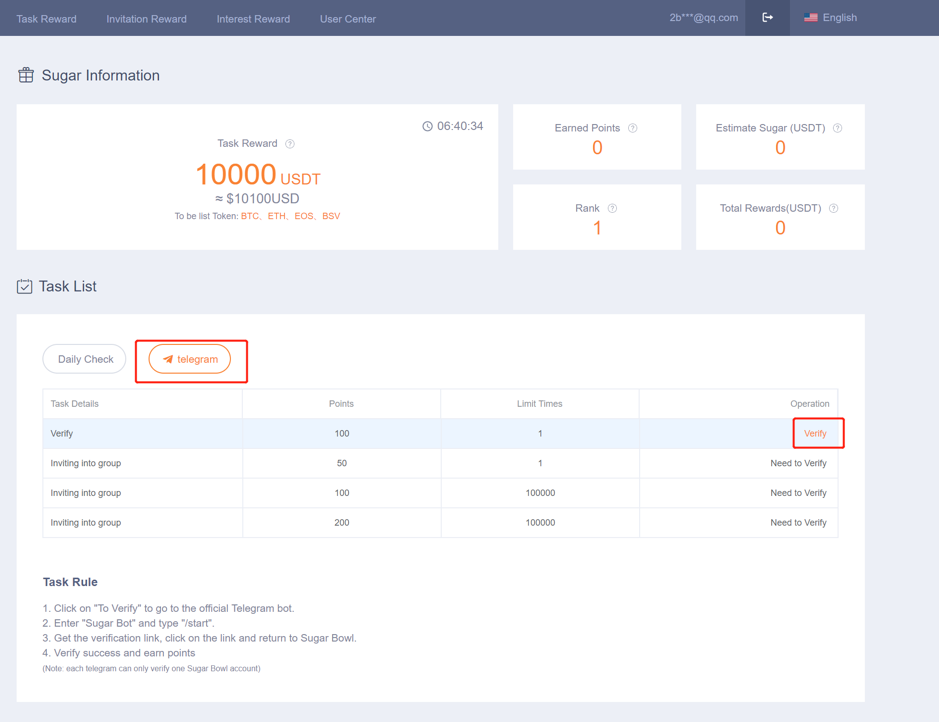Open the Interest Reward page
The image size is (939, 722).
(253, 19)
